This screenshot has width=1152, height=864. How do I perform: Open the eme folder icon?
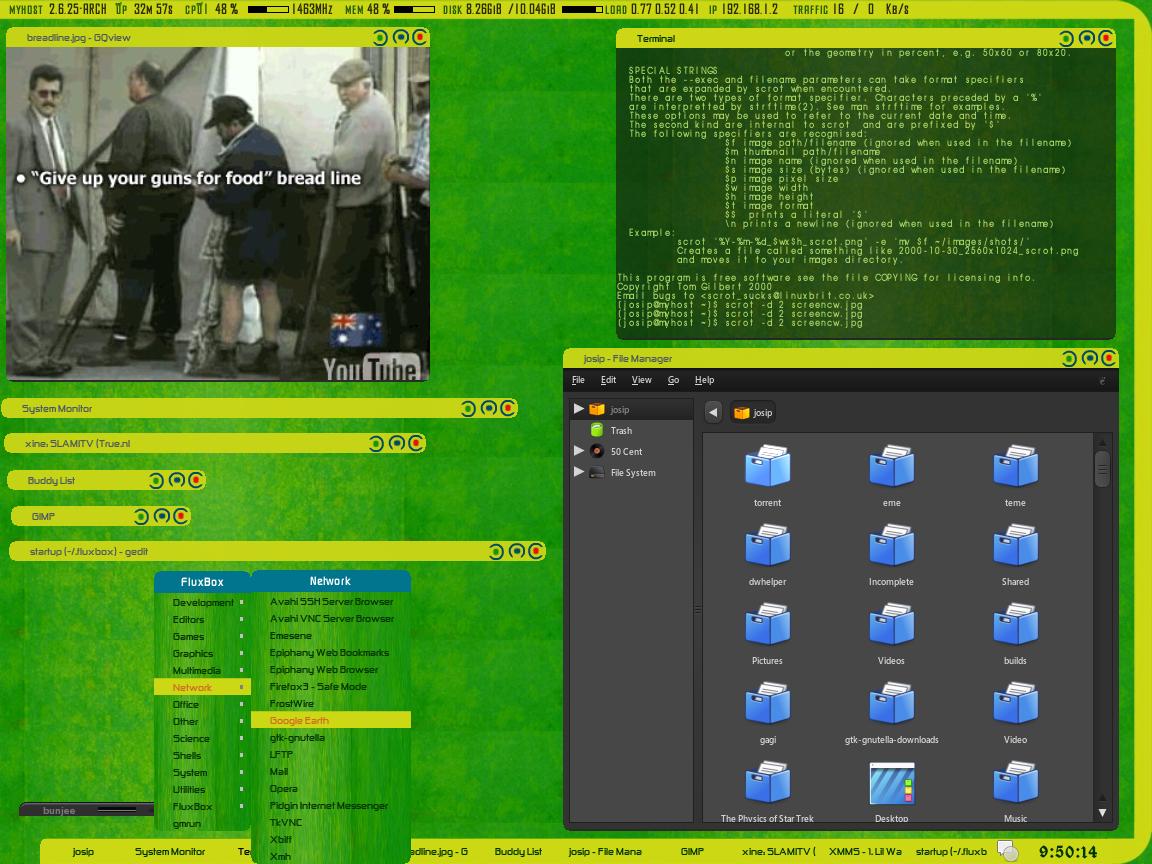[891, 466]
